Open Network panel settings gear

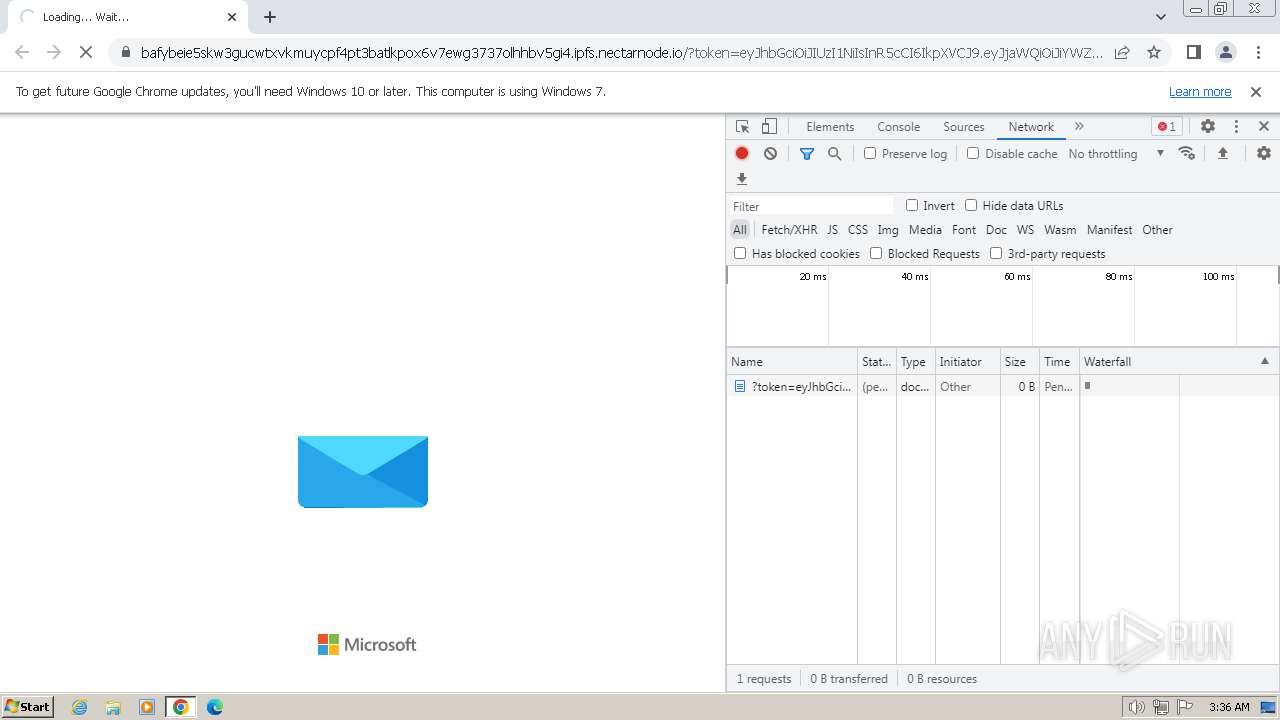tap(1264, 153)
